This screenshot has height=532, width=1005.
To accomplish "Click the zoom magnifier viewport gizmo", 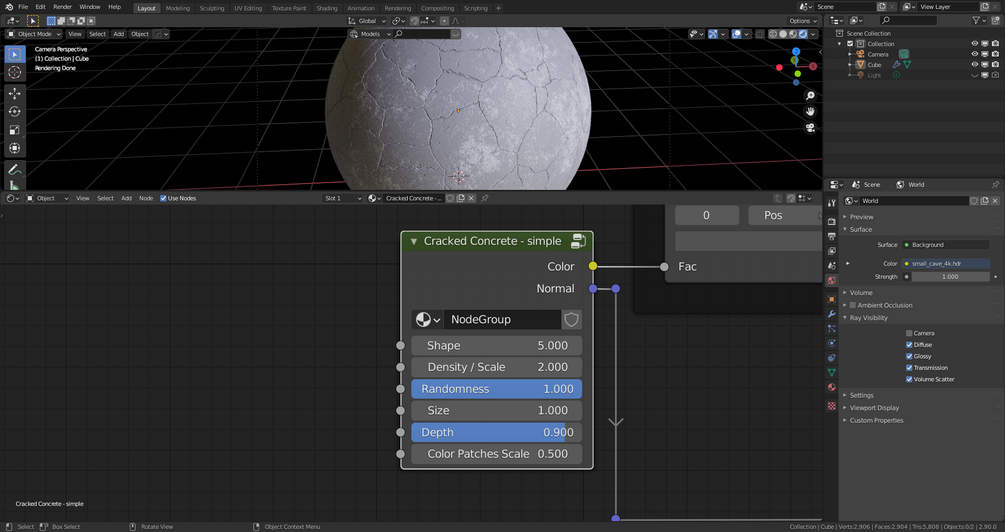I will click(x=810, y=96).
